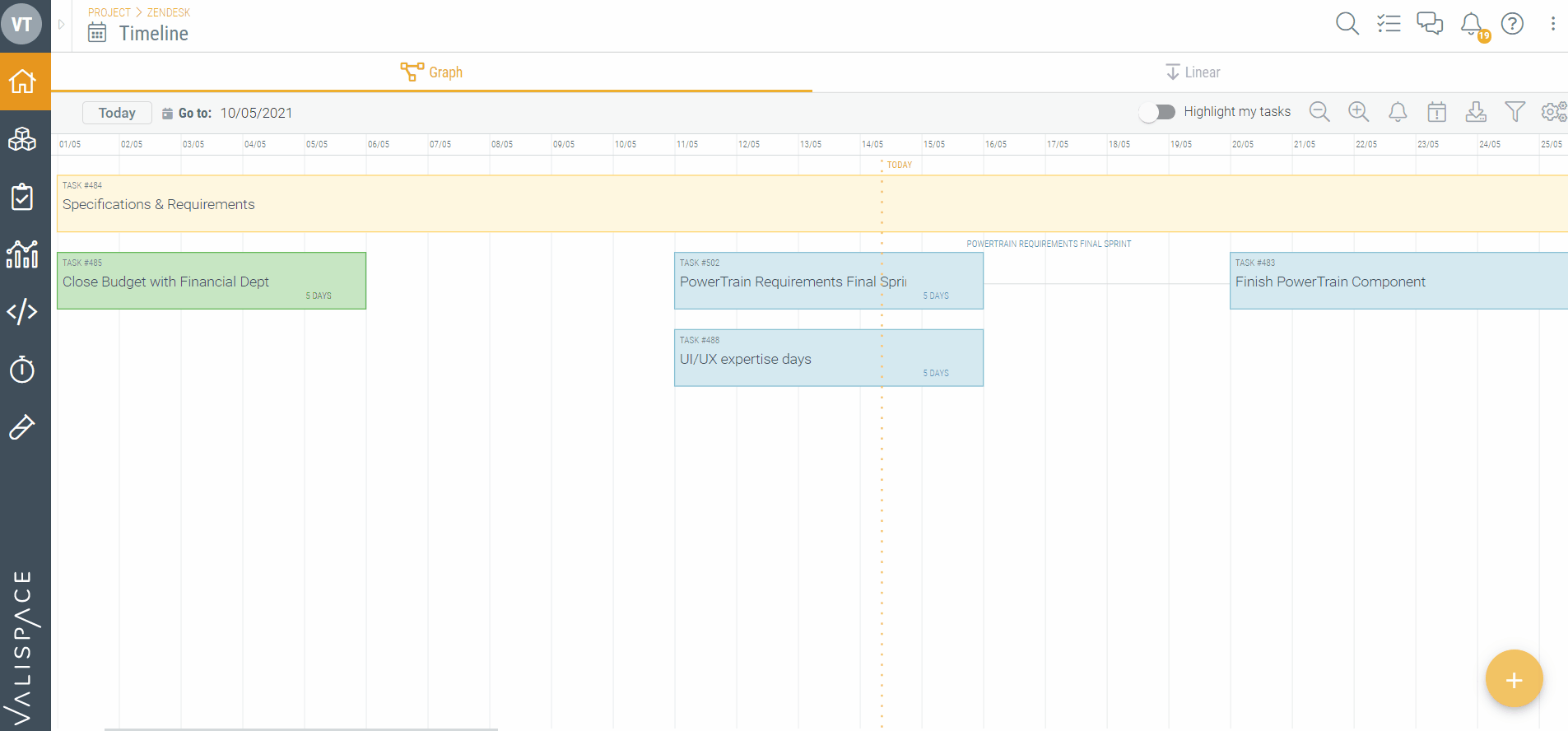The height and width of the screenshot is (731, 1568).
Task: Open the discussions chat icon
Action: pyautogui.click(x=1430, y=23)
